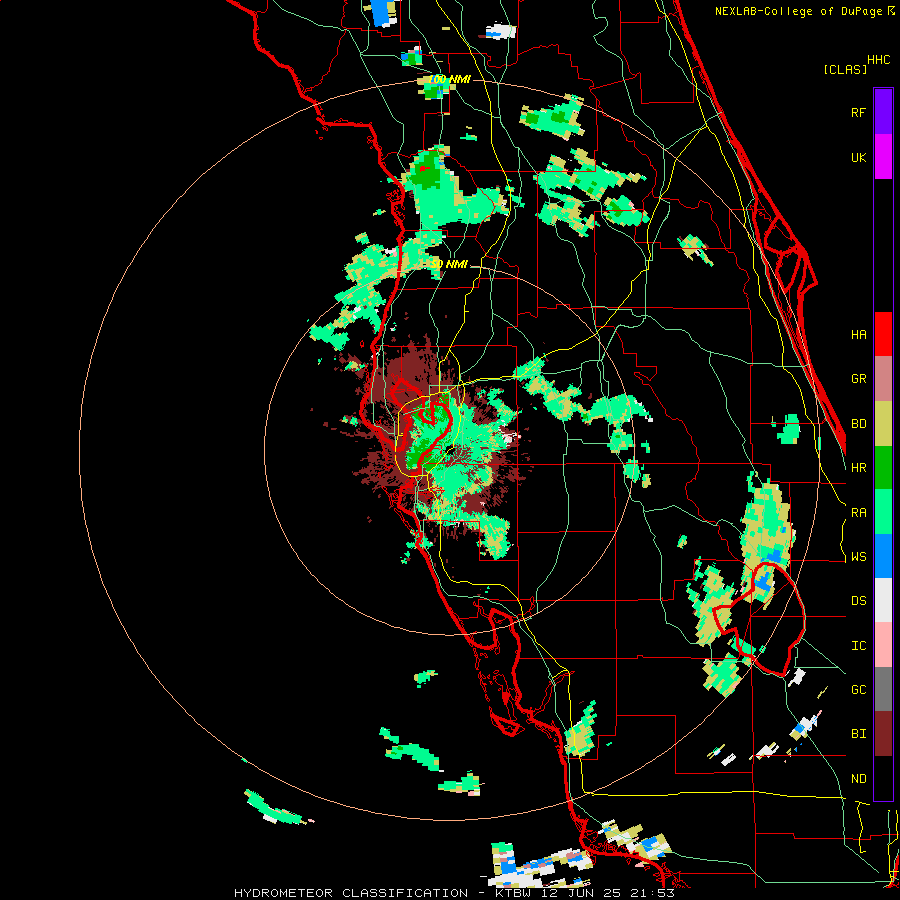Screen dimensions: 900x900
Task: Select the HR legend label
Action: pyautogui.click(x=858, y=468)
